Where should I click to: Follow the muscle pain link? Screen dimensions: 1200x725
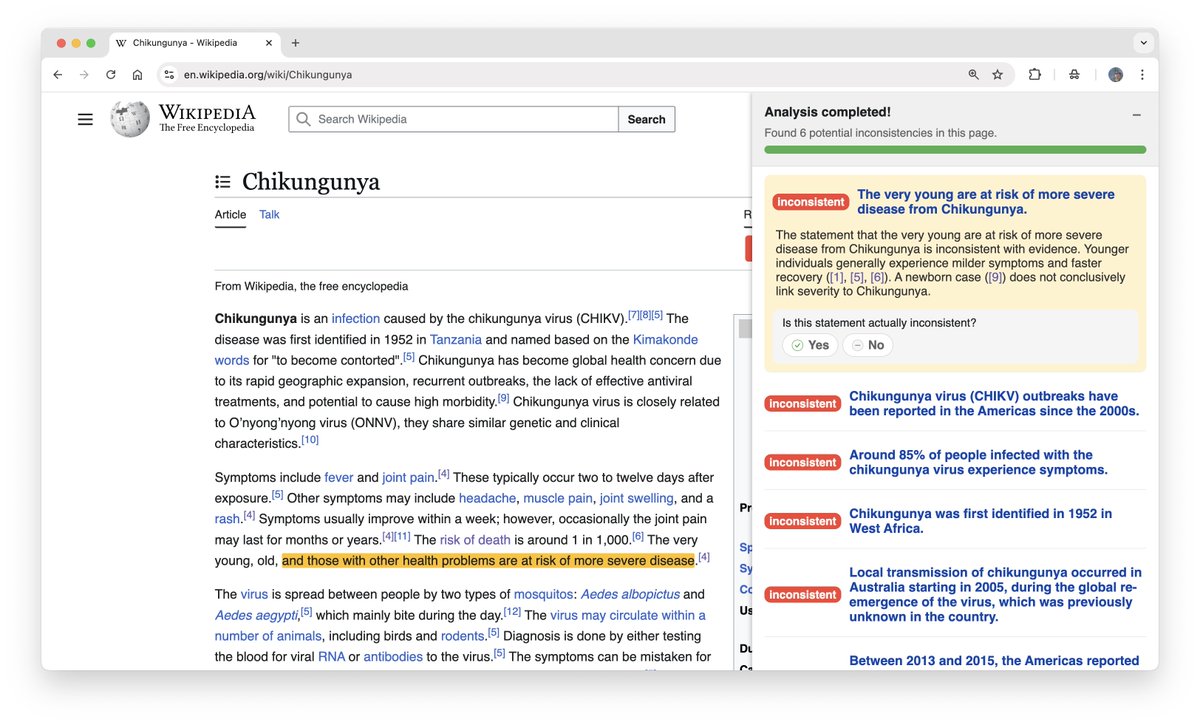558,498
